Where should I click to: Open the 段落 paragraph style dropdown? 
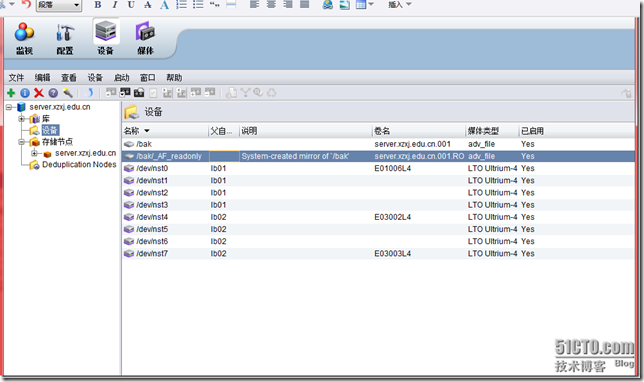[x=59, y=5]
